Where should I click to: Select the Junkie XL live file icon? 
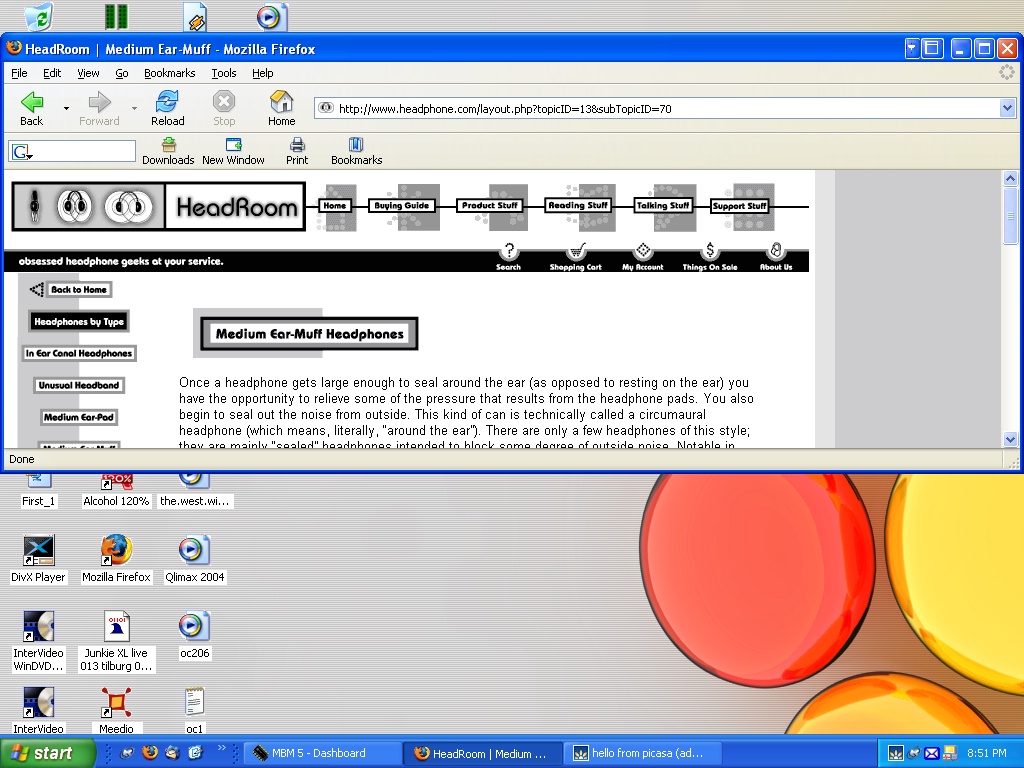point(116,641)
